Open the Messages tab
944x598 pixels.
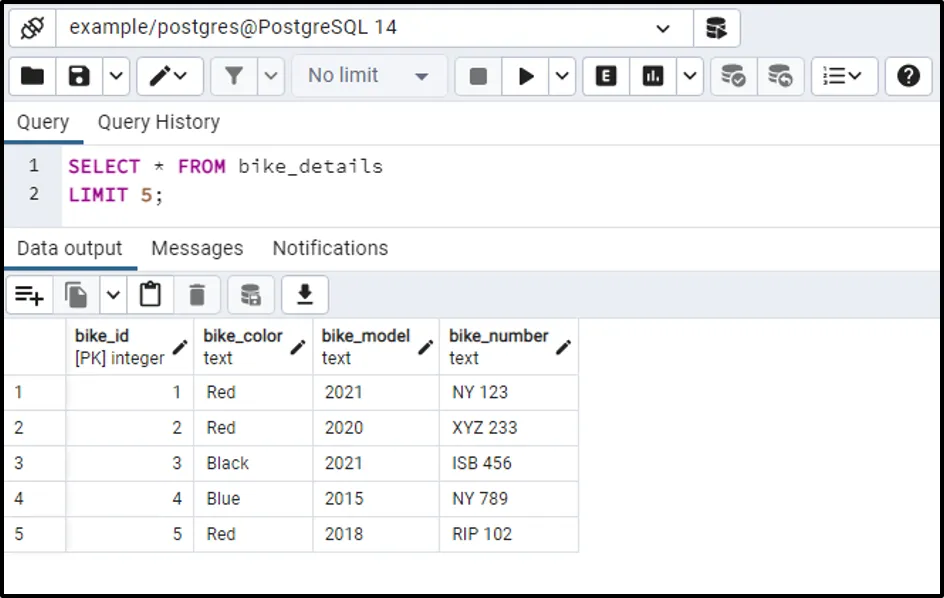coord(197,248)
